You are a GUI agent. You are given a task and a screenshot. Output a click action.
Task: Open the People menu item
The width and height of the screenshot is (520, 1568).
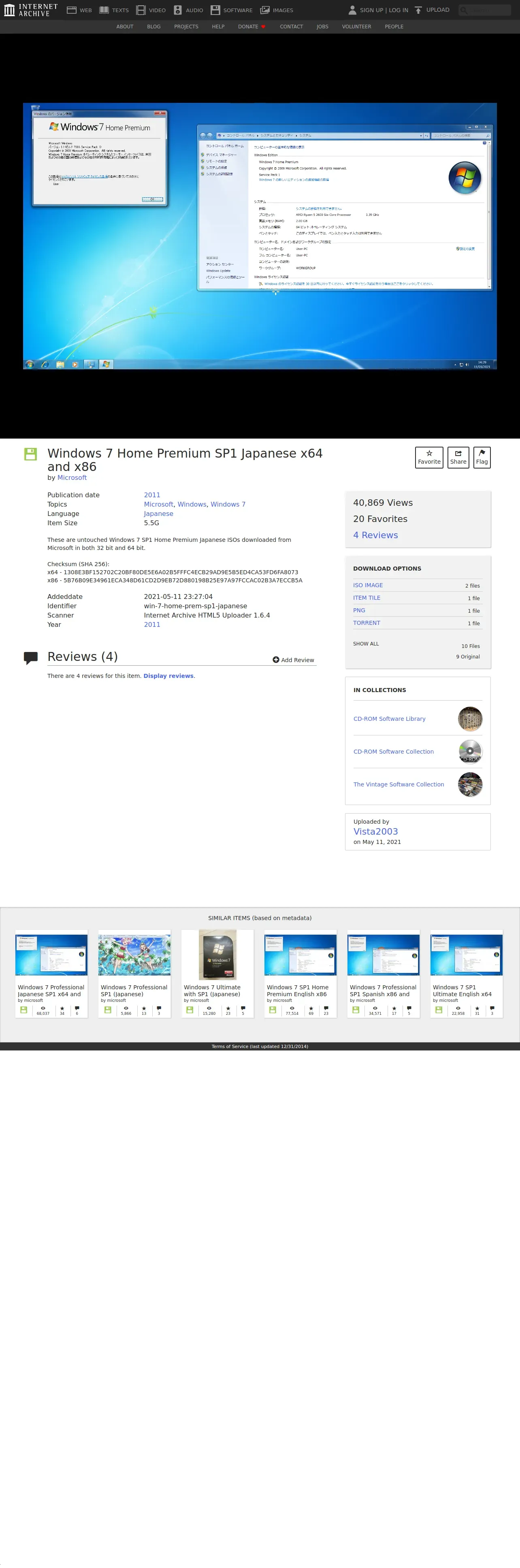394,27
